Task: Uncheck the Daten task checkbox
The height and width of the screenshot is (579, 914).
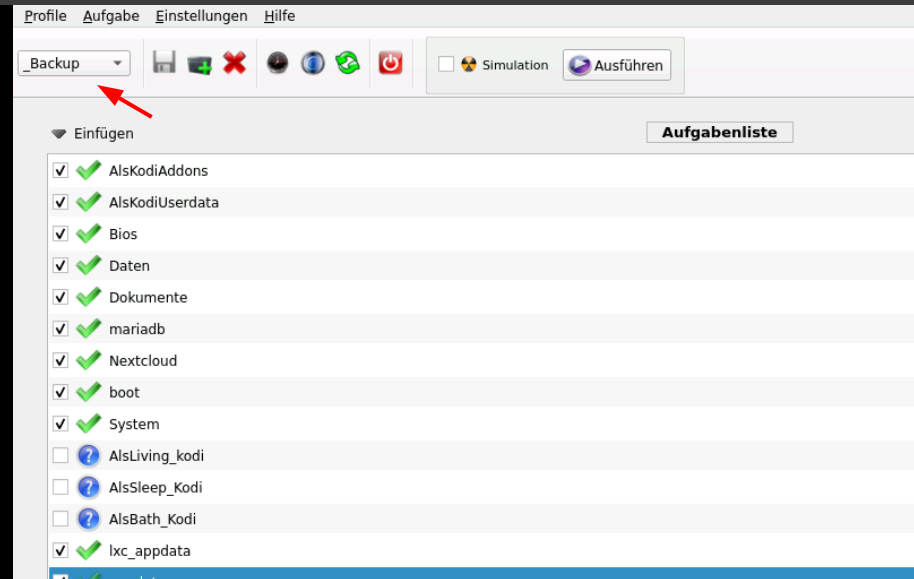Action: [x=61, y=265]
